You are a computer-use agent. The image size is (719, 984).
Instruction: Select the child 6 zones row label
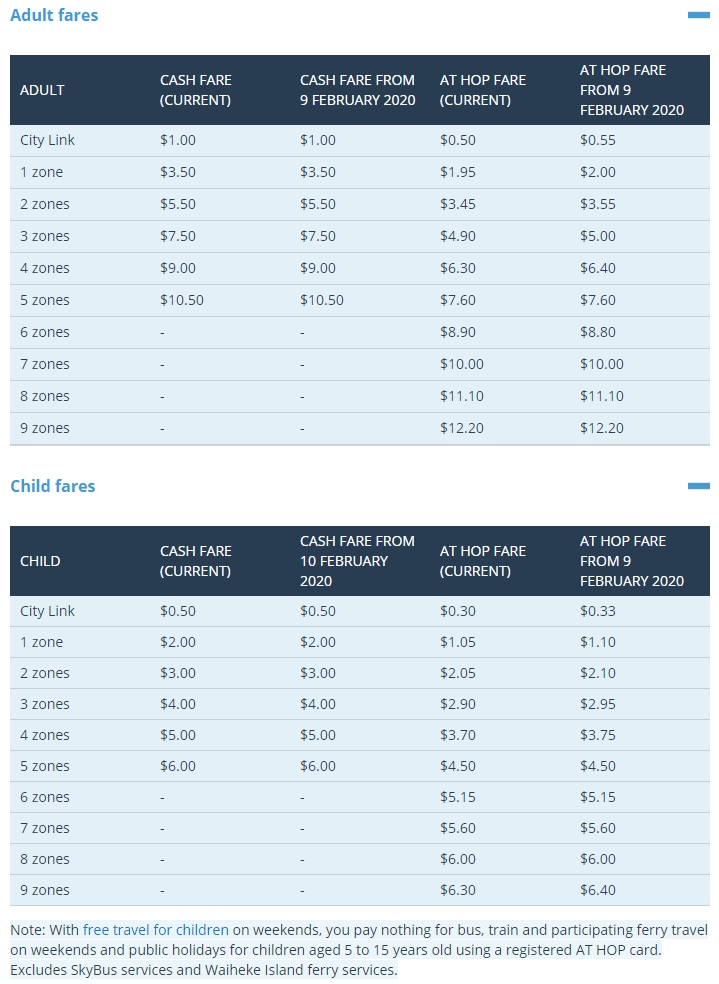click(x=45, y=797)
